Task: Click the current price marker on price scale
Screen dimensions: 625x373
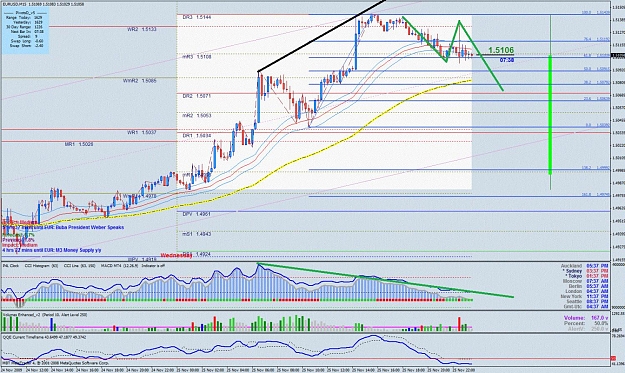Action: tap(618, 56)
